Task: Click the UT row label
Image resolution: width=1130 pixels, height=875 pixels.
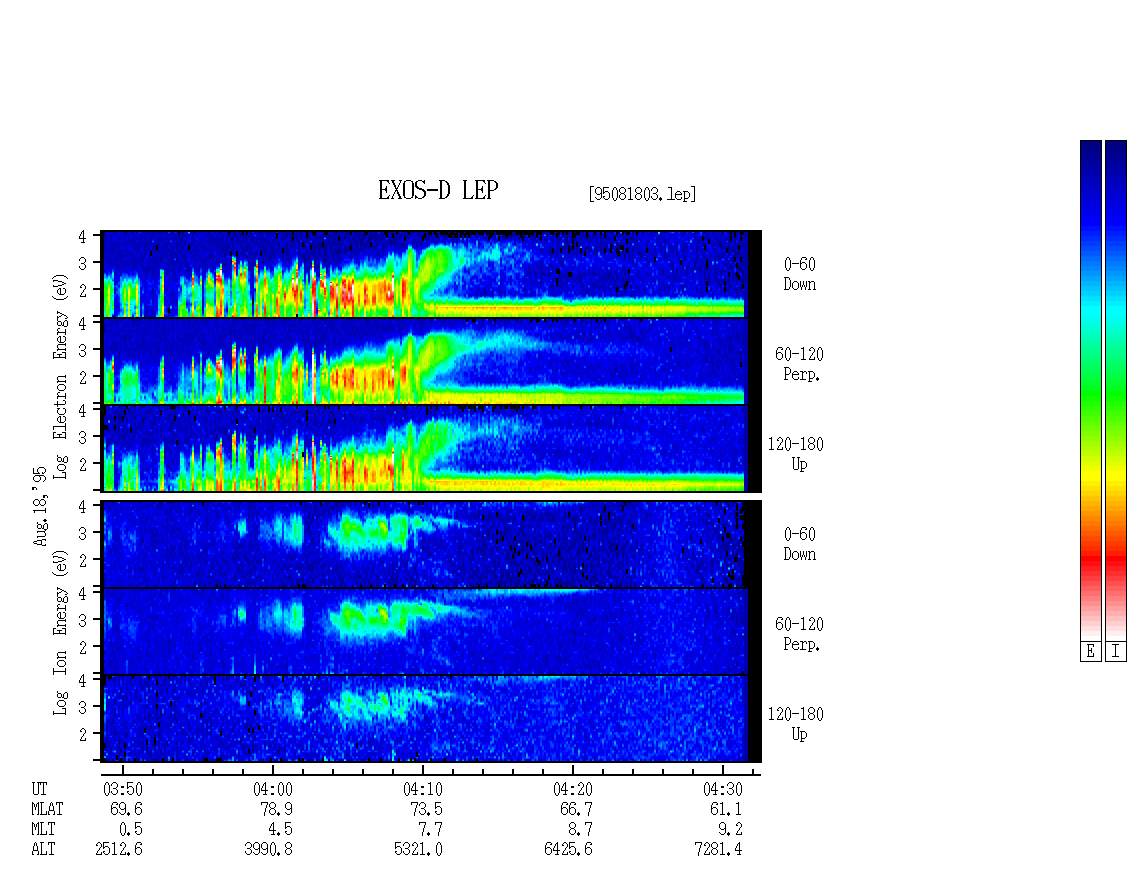Action: point(40,789)
